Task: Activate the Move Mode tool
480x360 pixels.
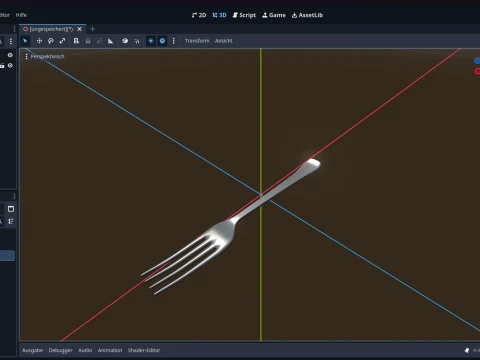Action: click(x=39, y=41)
